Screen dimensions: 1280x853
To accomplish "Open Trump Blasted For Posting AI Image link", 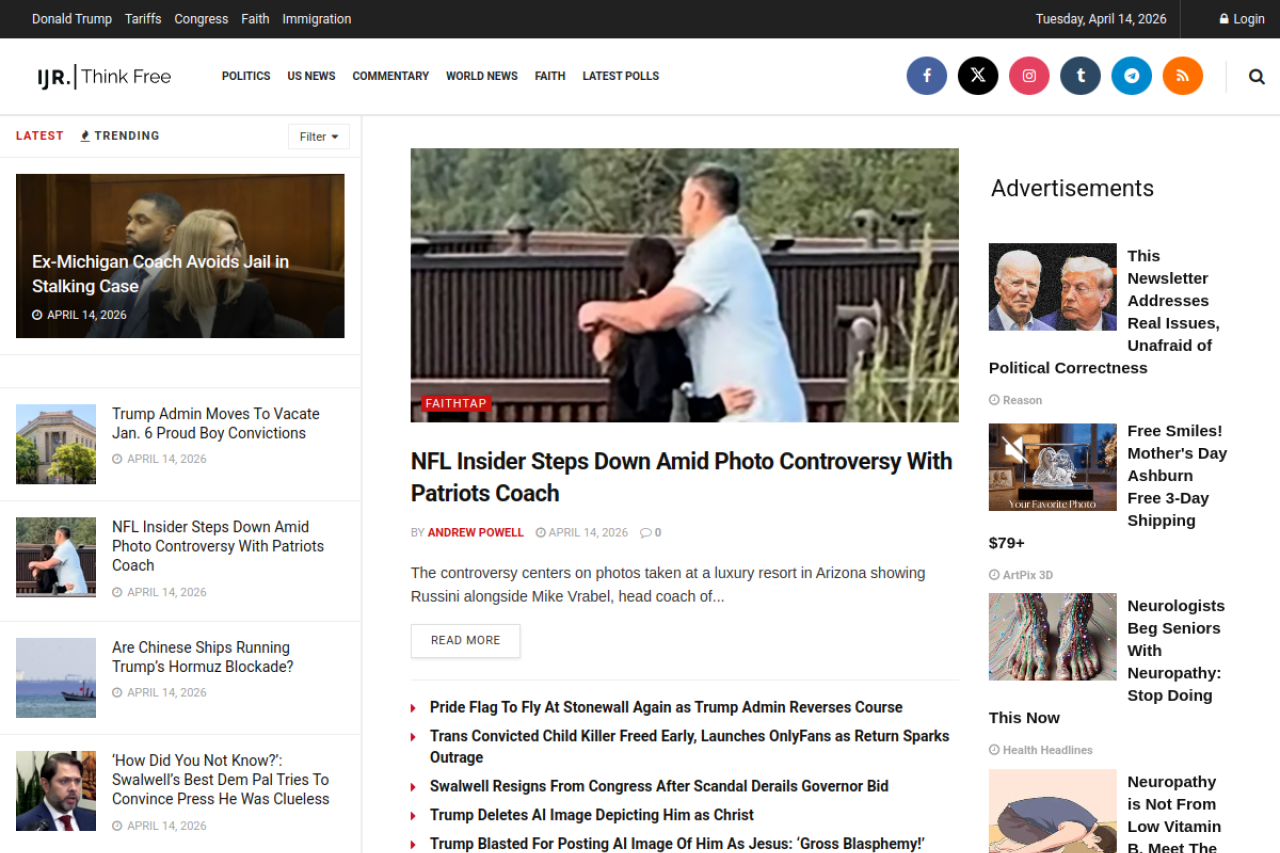I will click(x=677, y=844).
